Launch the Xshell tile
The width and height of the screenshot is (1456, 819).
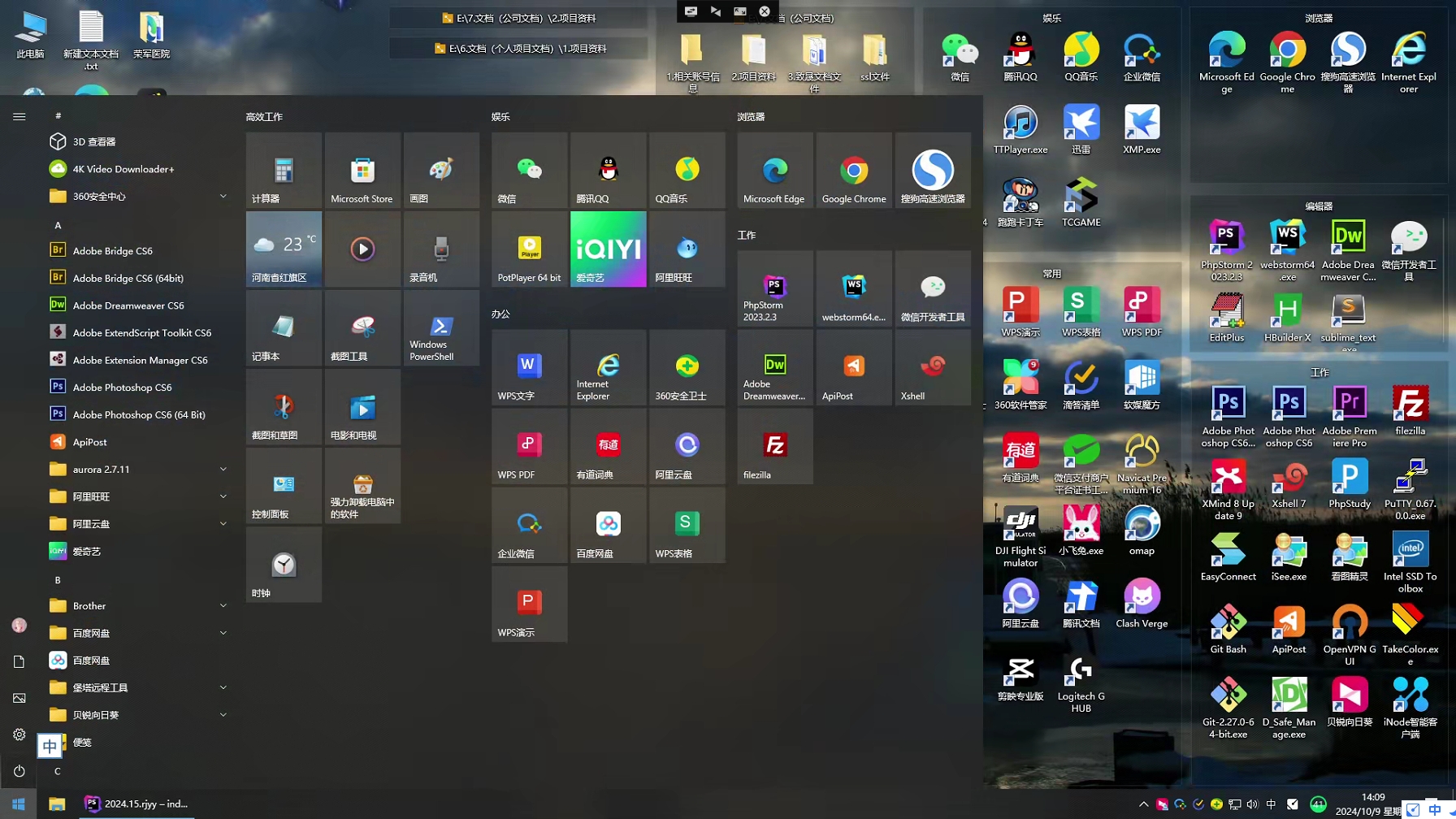[x=932, y=367]
